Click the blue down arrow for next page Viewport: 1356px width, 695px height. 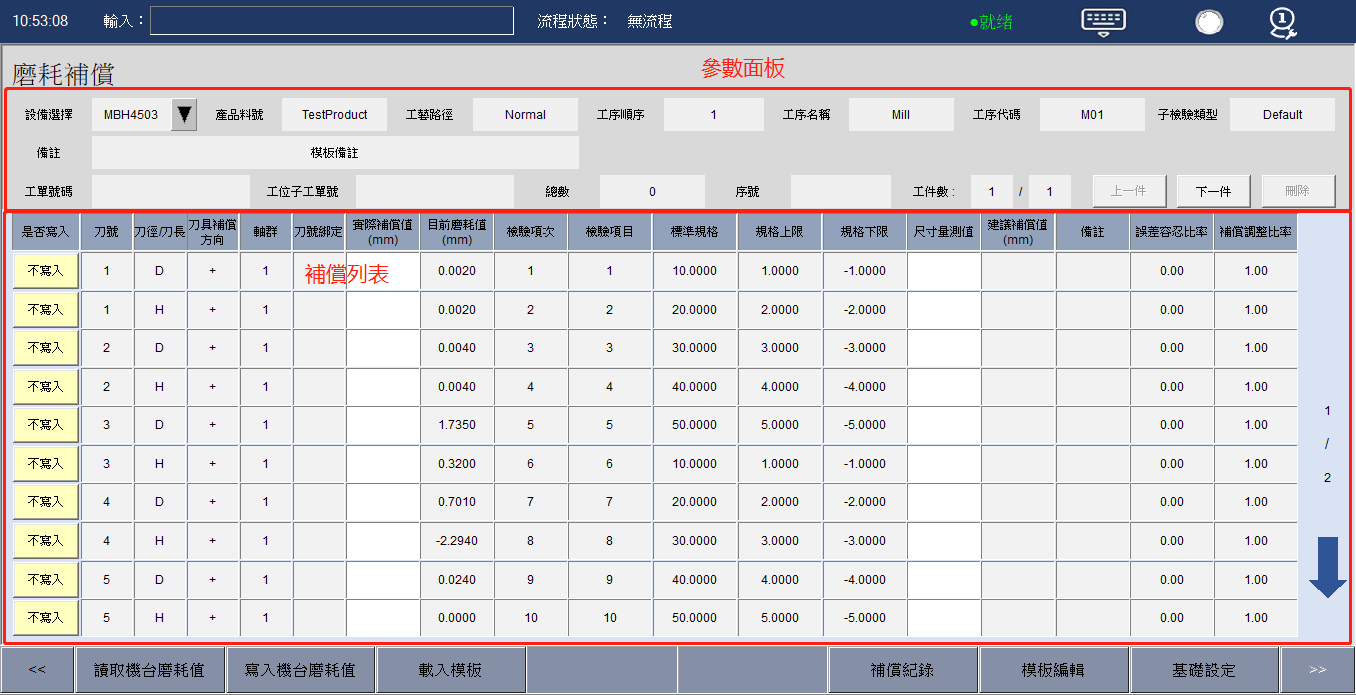click(1327, 568)
